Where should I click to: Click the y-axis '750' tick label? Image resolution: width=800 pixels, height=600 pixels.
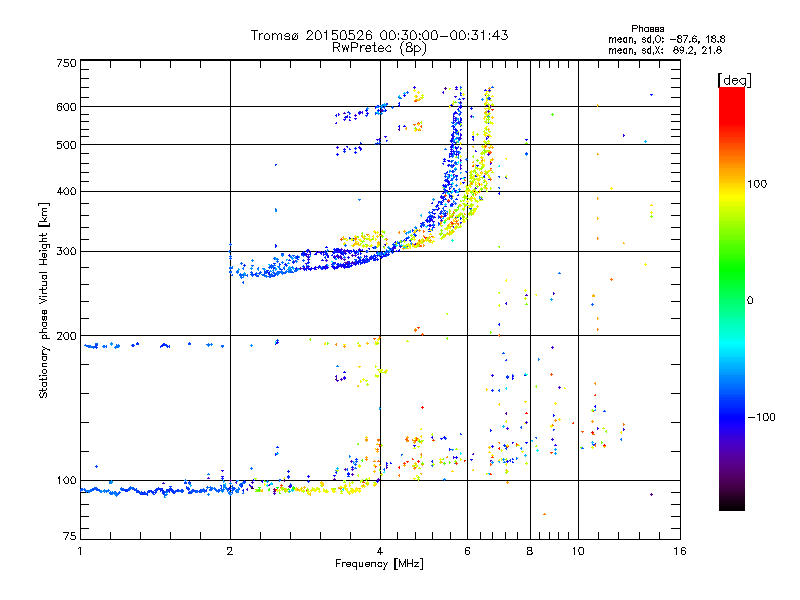tap(66, 63)
